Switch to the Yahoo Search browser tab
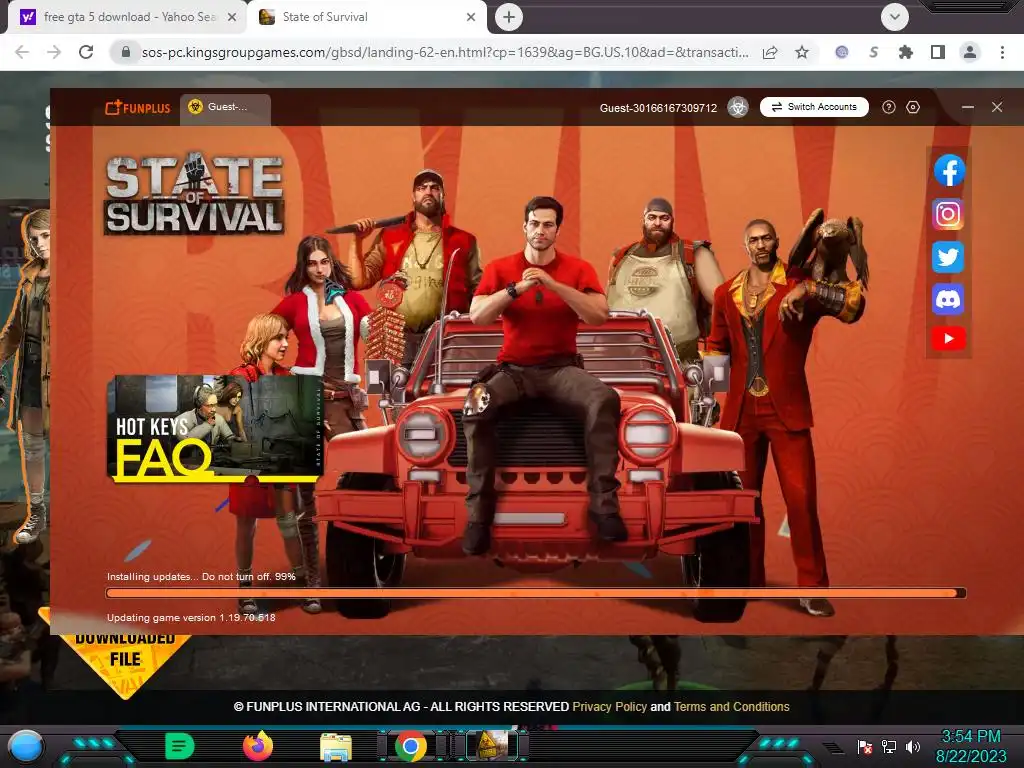 (x=127, y=17)
